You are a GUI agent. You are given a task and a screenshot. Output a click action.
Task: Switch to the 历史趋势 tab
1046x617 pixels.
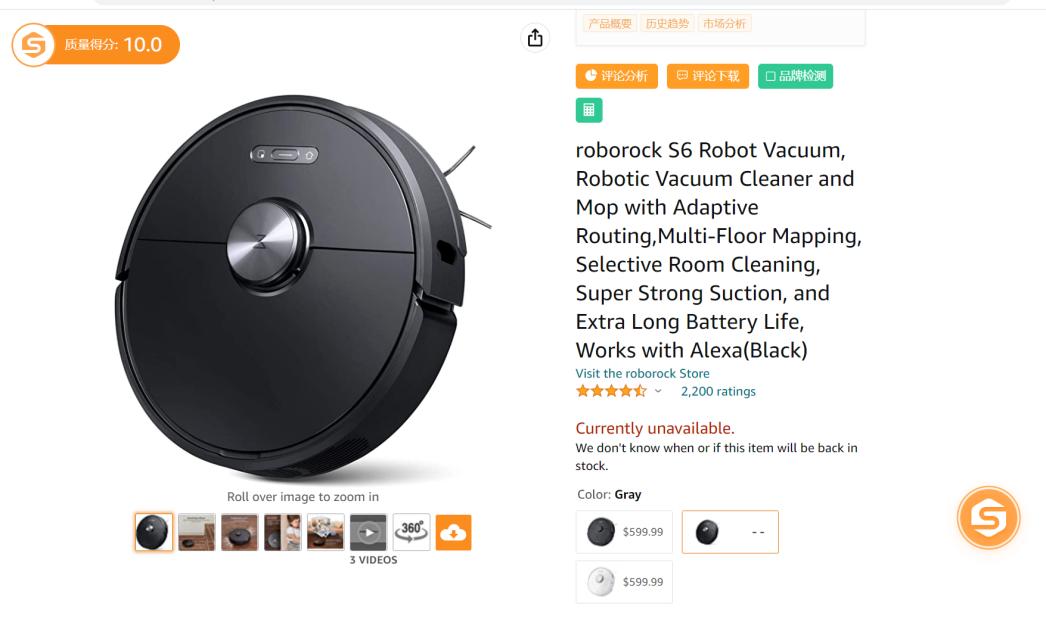coord(667,23)
